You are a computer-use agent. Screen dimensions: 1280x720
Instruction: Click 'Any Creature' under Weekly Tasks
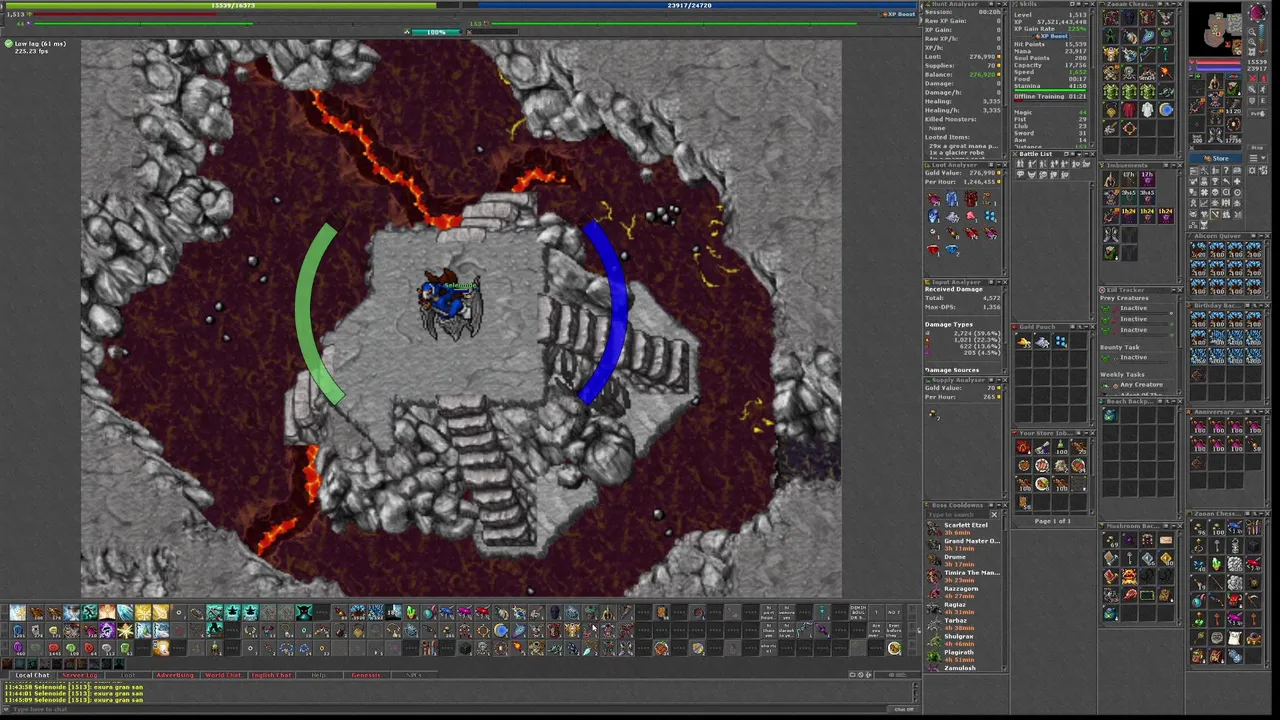(1141, 384)
